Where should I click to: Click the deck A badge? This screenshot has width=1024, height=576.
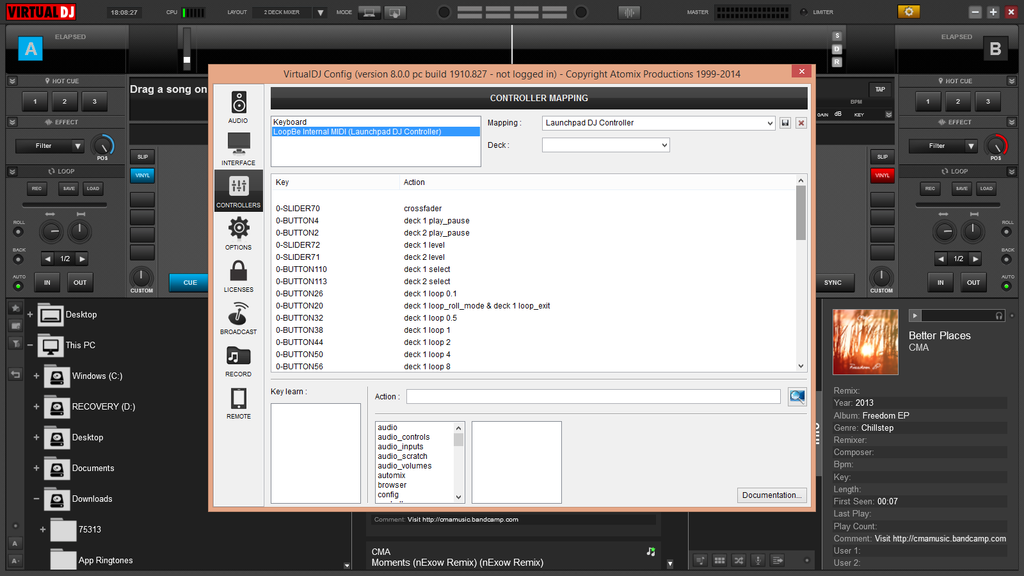pos(30,49)
